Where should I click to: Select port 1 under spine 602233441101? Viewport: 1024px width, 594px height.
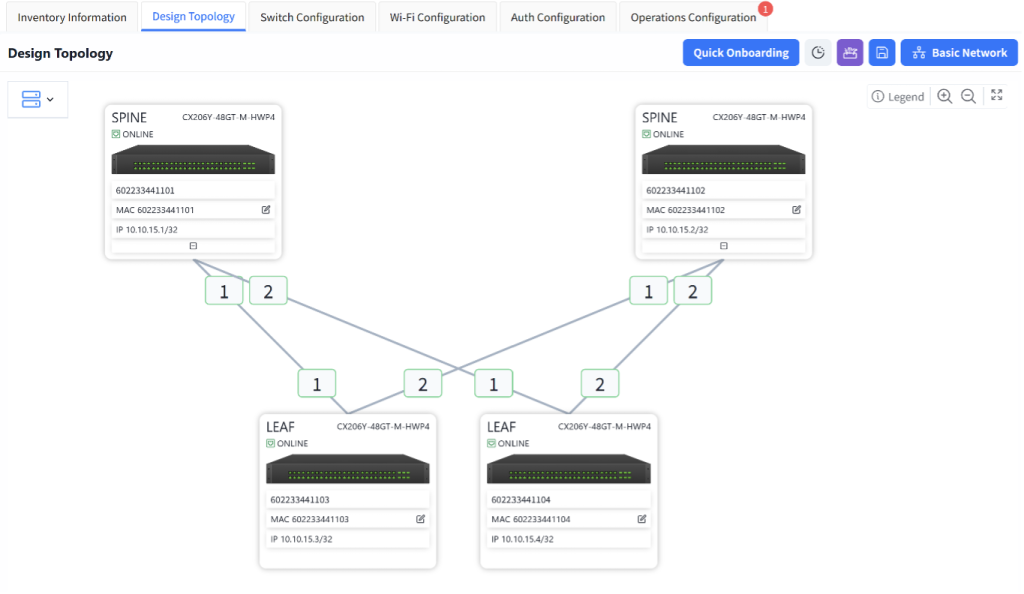(x=224, y=290)
